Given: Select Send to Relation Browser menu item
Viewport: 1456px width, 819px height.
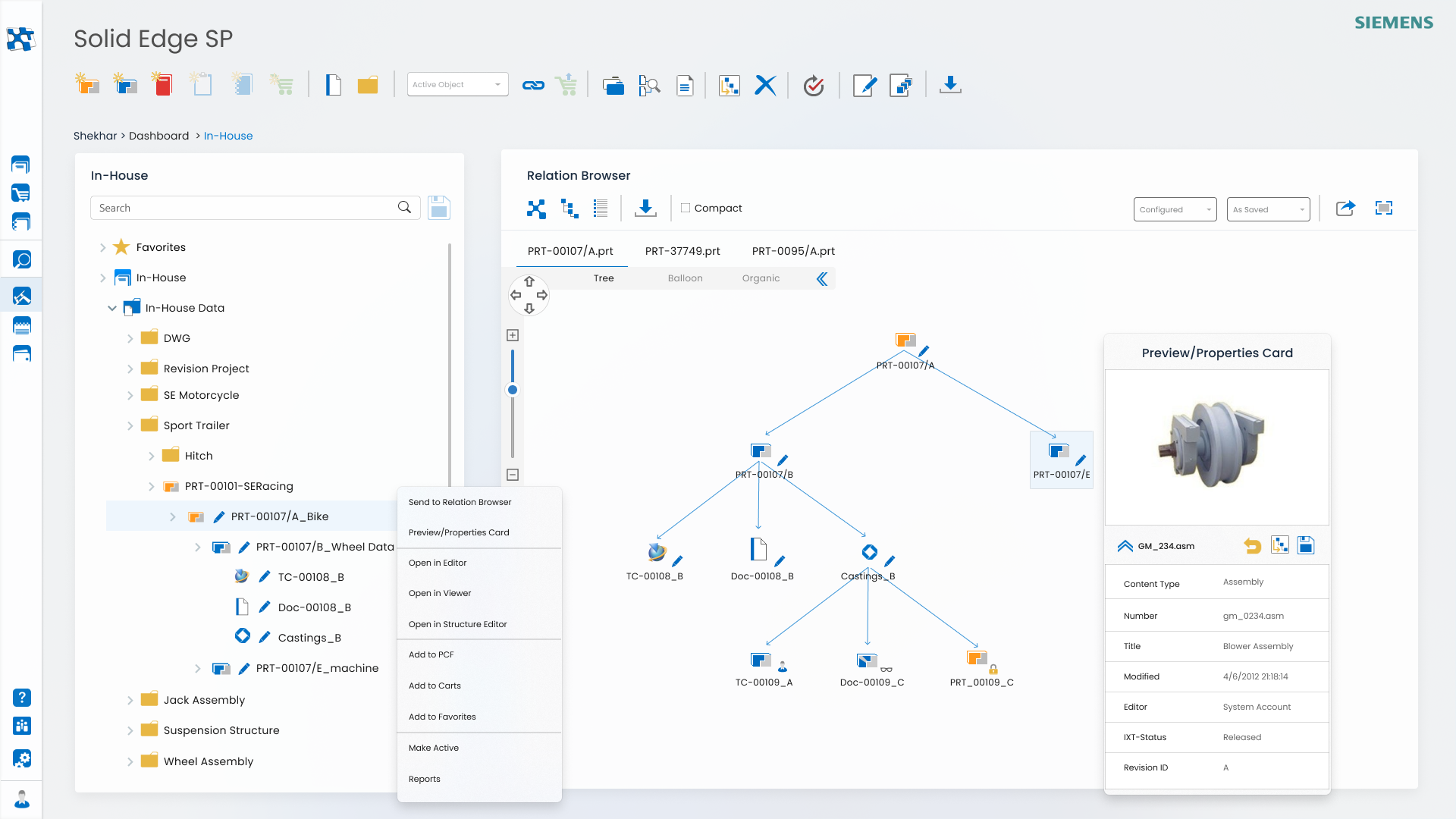Looking at the screenshot, I should pos(479,502).
